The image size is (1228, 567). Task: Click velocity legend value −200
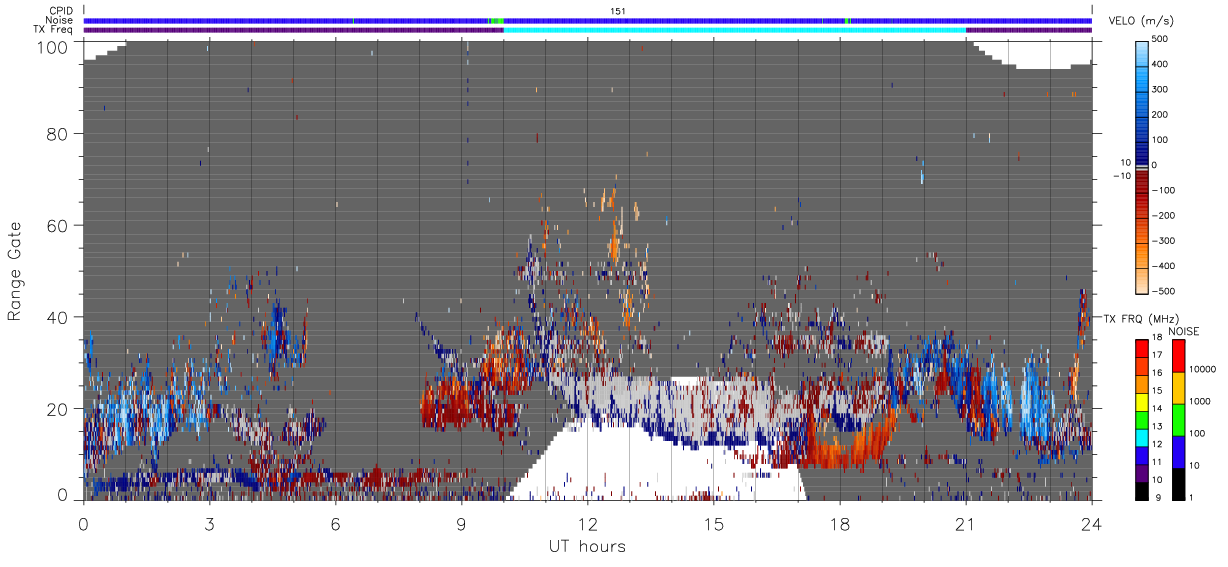[1162, 215]
